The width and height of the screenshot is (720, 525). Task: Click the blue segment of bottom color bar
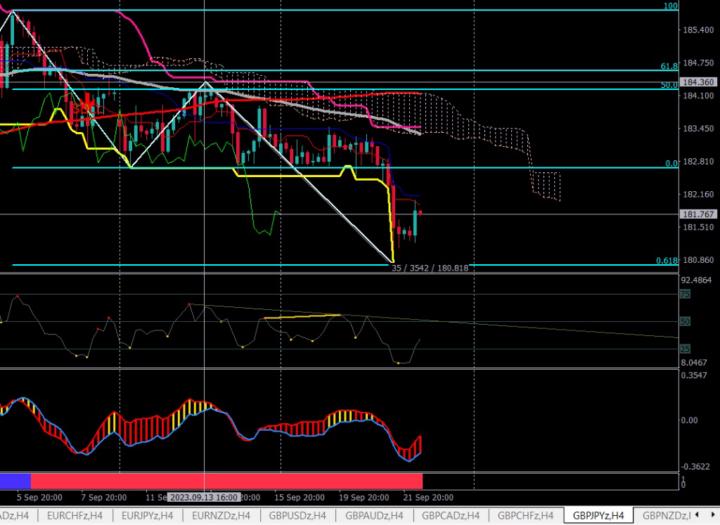point(15,481)
